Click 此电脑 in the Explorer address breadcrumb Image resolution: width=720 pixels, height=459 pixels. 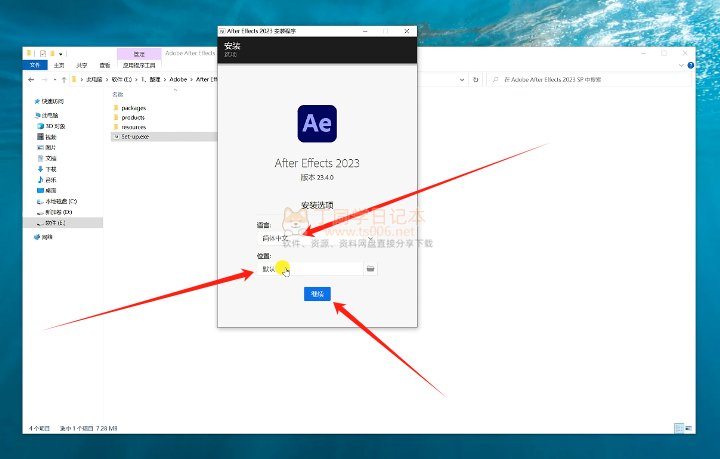[95, 79]
